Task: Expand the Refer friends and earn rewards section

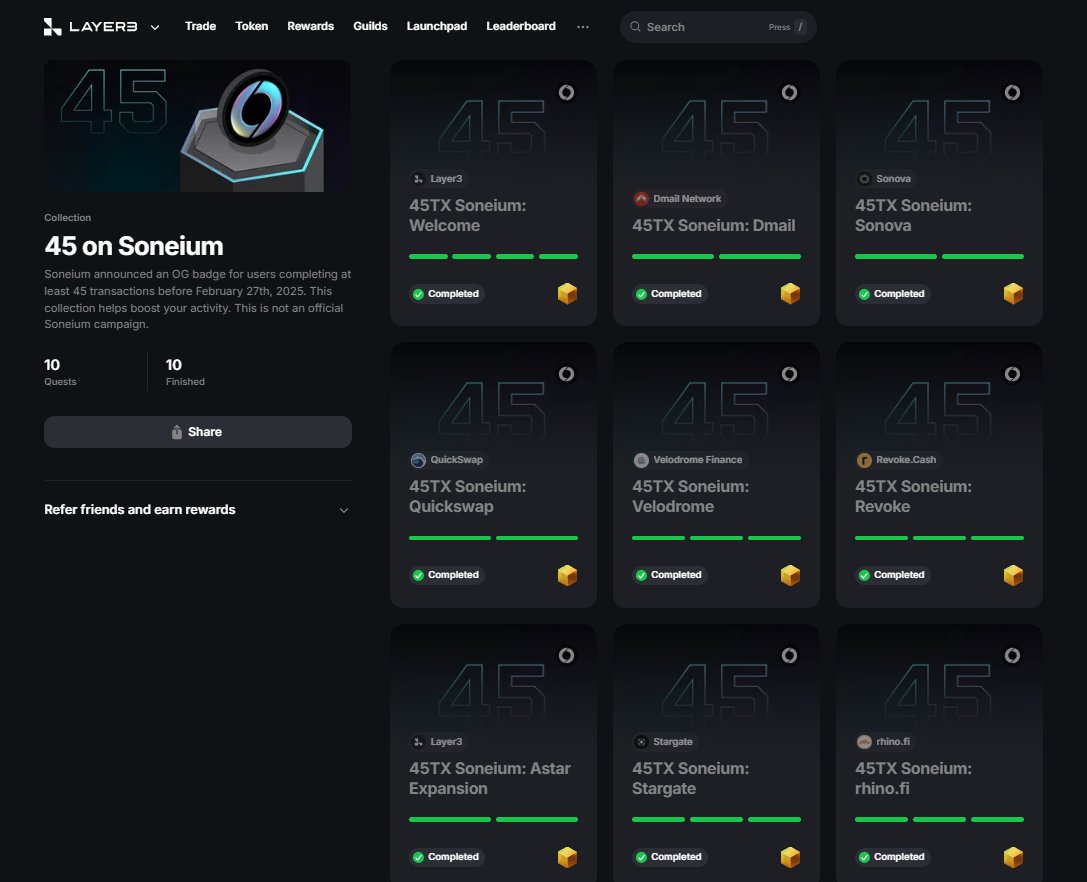Action: (344, 510)
